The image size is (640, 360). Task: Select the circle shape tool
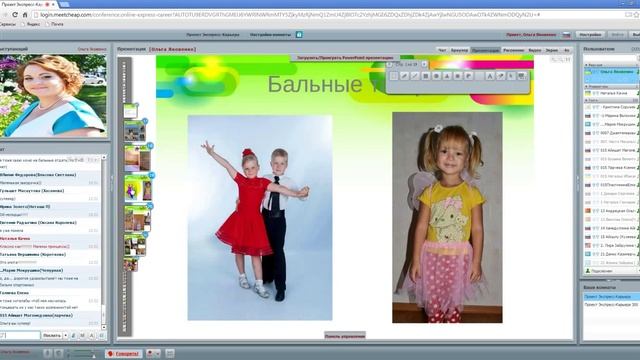click(x=436, y=76)
